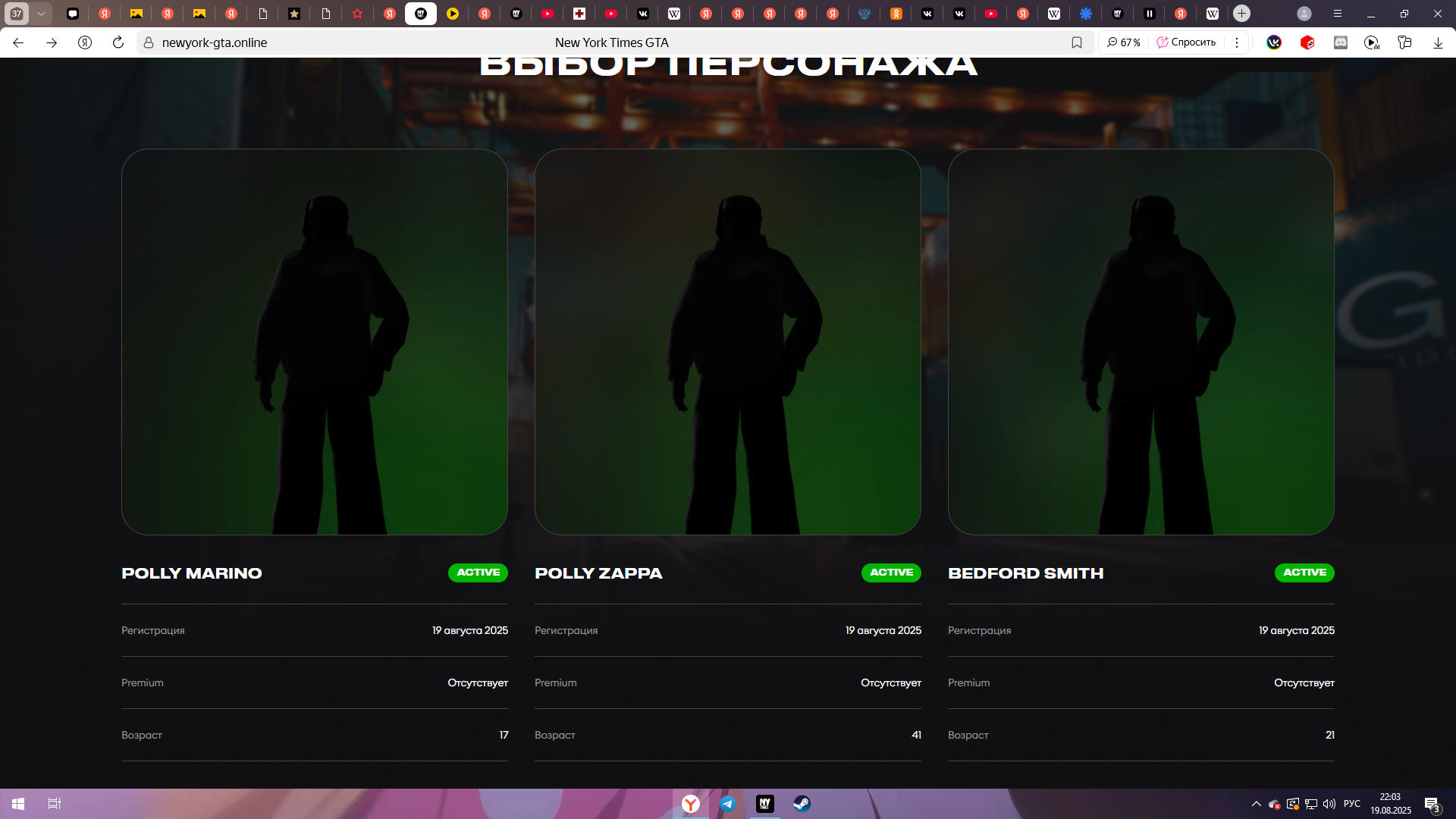Open the downloads arrow icon
Viewport: 1456px width, 819px height.
[x=1438, y=42]
